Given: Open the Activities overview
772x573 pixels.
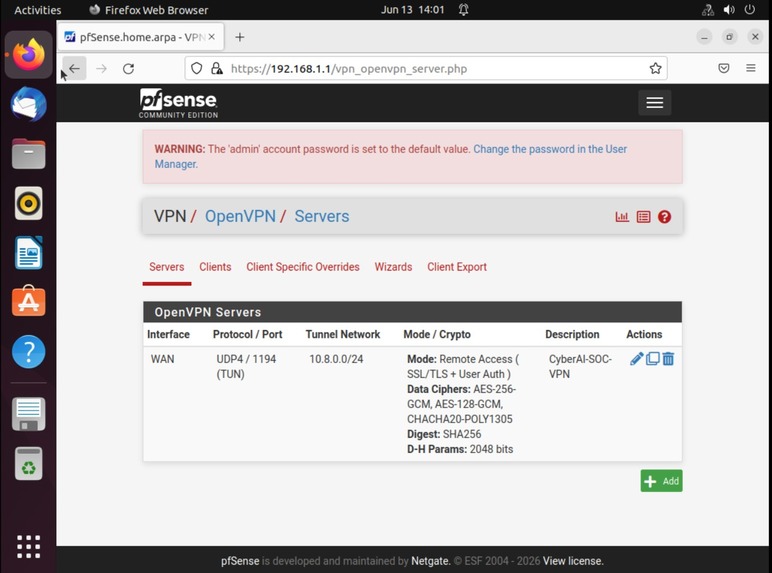Looking at the screenshot, I should pyautogui.click(x=37, y=10).
